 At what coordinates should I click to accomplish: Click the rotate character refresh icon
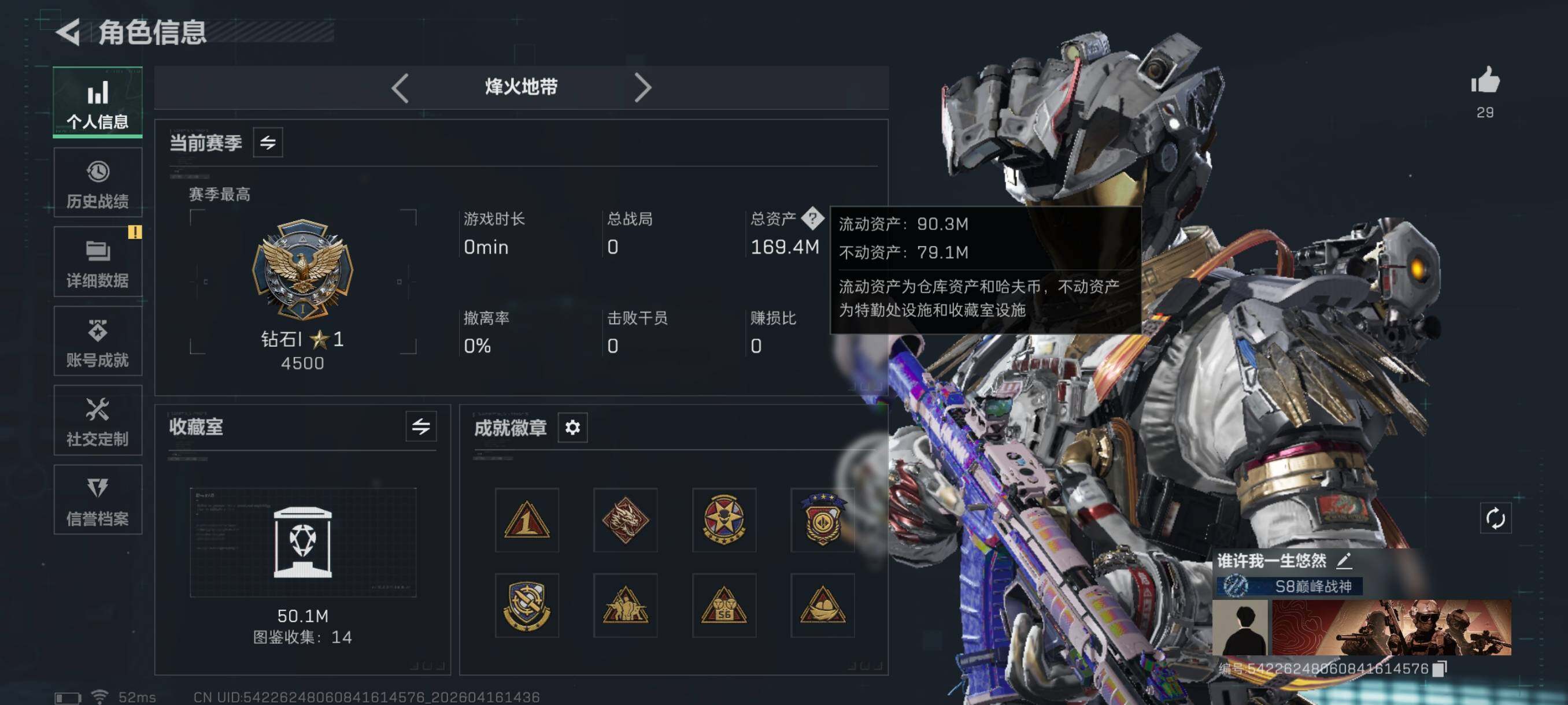click(x=1495, y=518)
